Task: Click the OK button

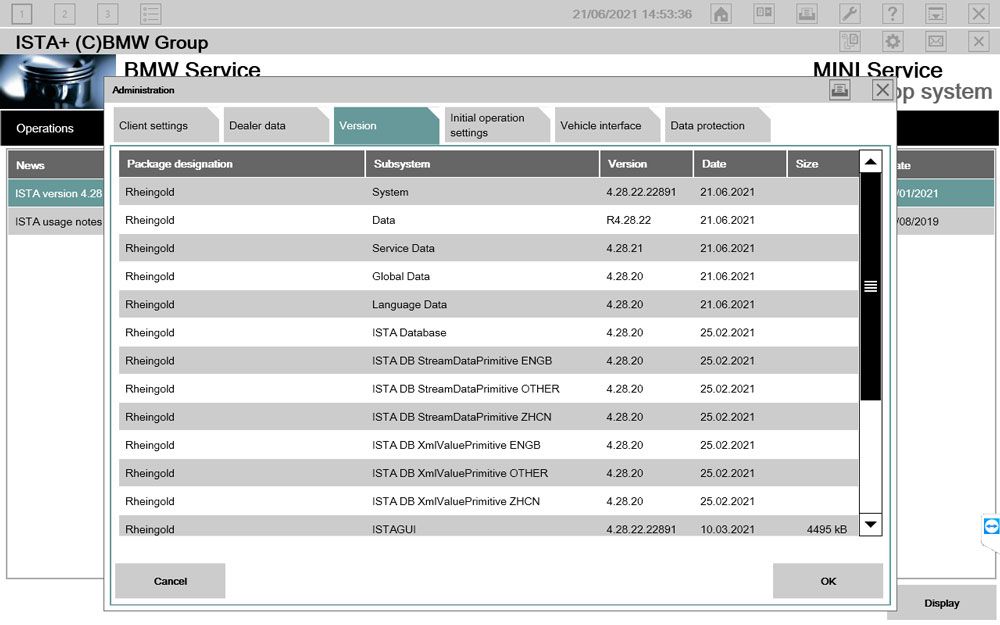Action: coord(828,581)
